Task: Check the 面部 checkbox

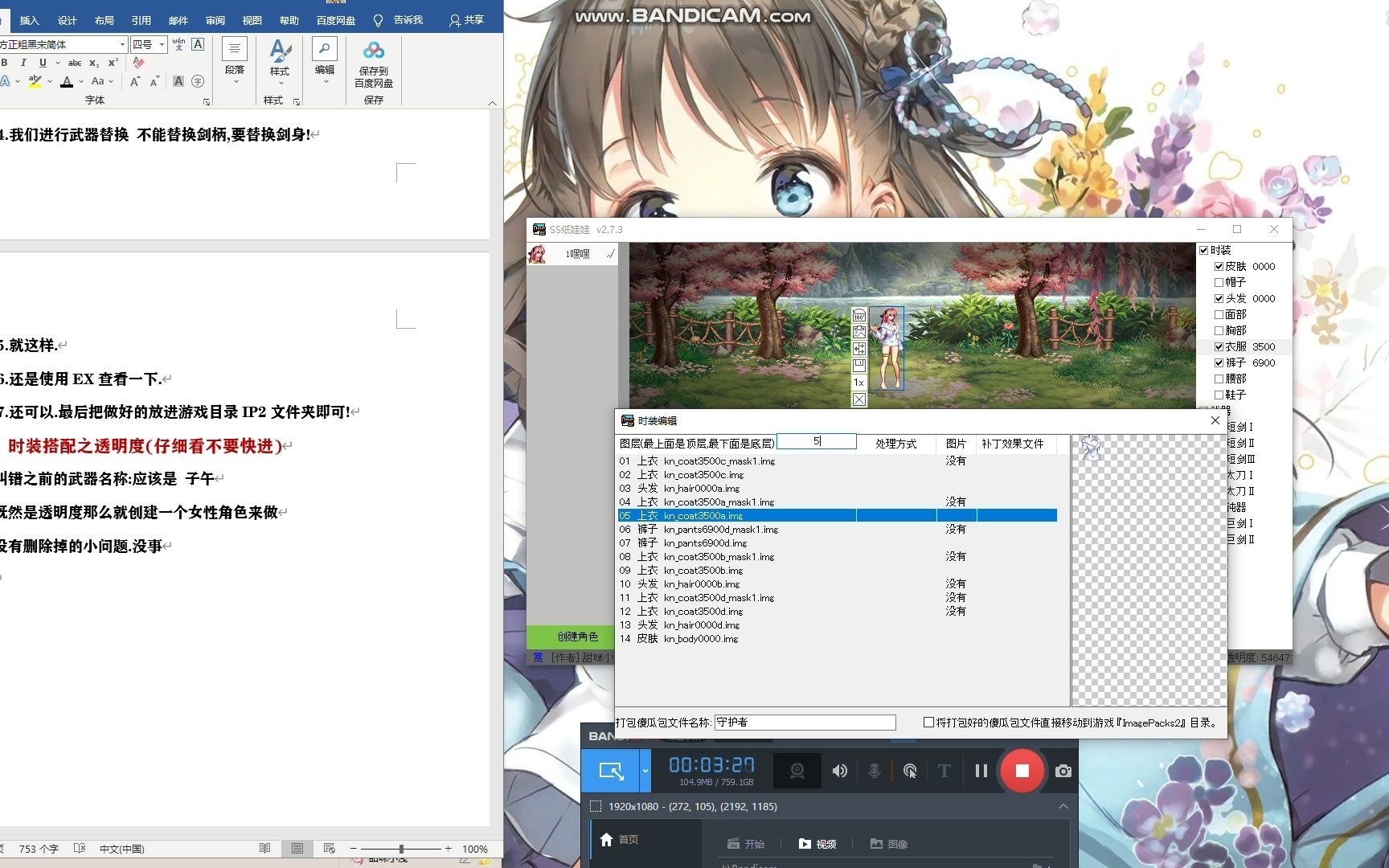Action: (x=1219, y=314)
